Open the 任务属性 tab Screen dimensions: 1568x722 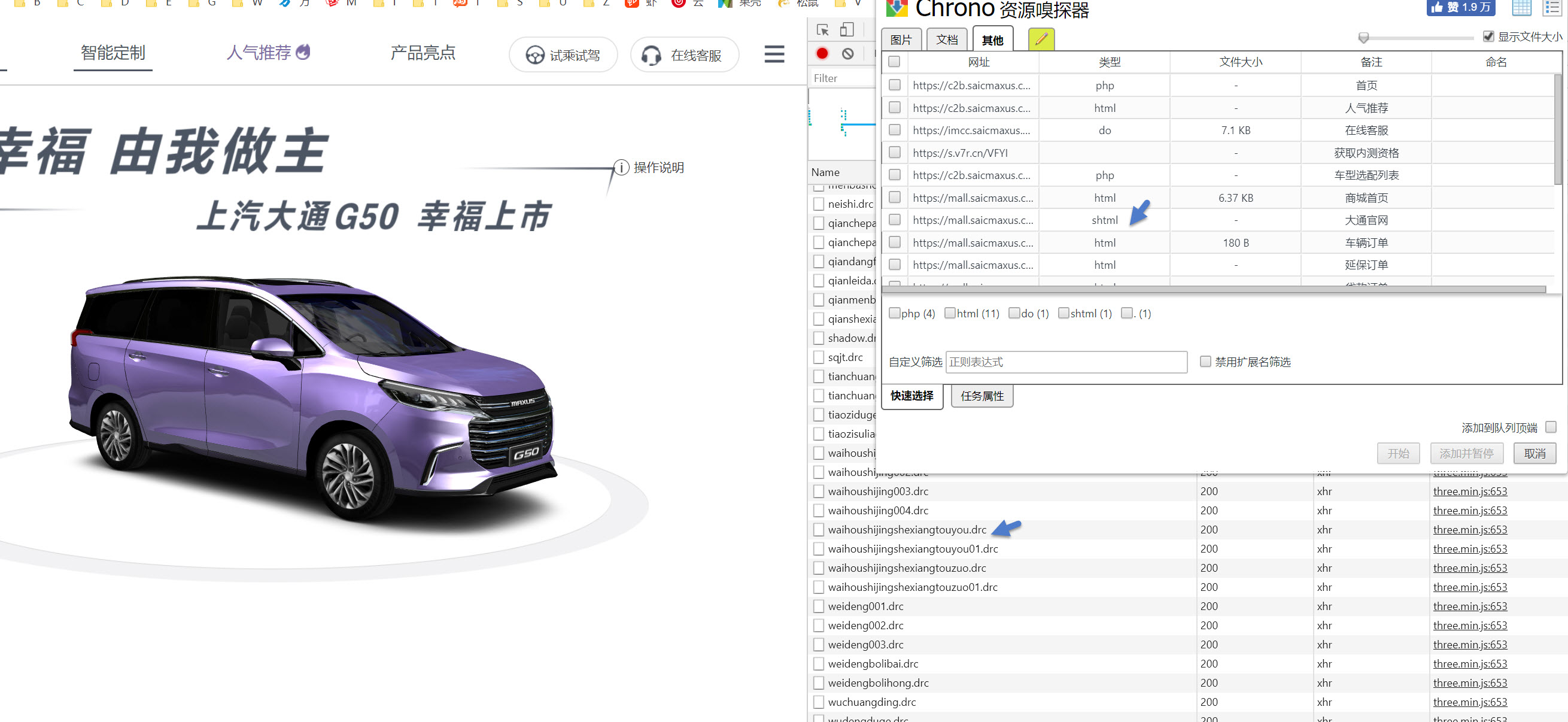(981, 396)
